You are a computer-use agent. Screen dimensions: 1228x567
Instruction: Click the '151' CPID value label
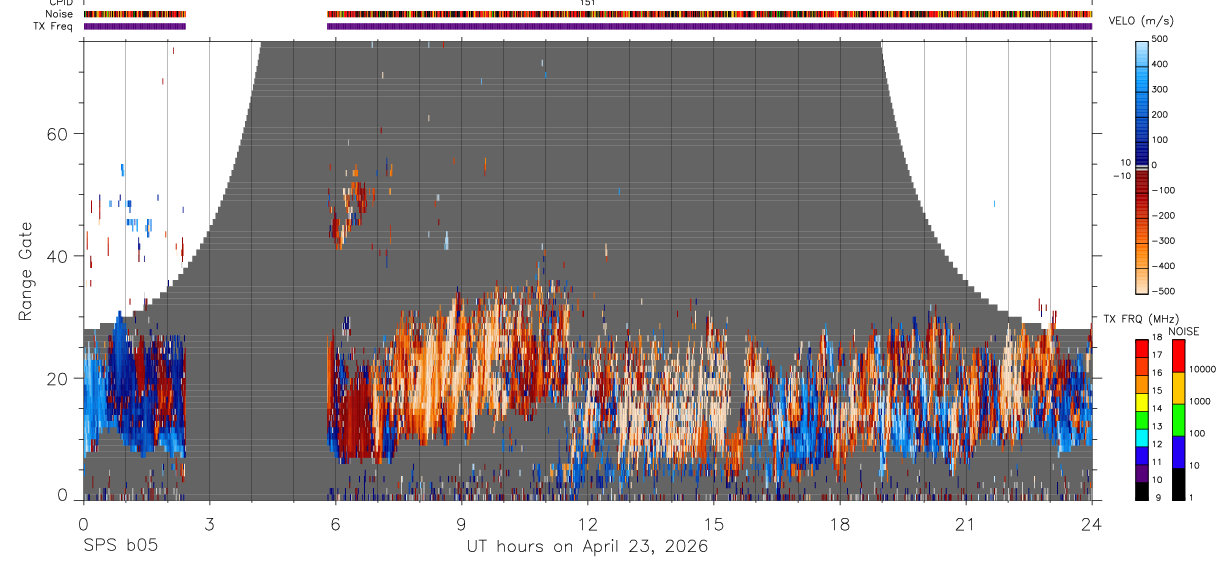pyautogui.click(x=588, y=3)
